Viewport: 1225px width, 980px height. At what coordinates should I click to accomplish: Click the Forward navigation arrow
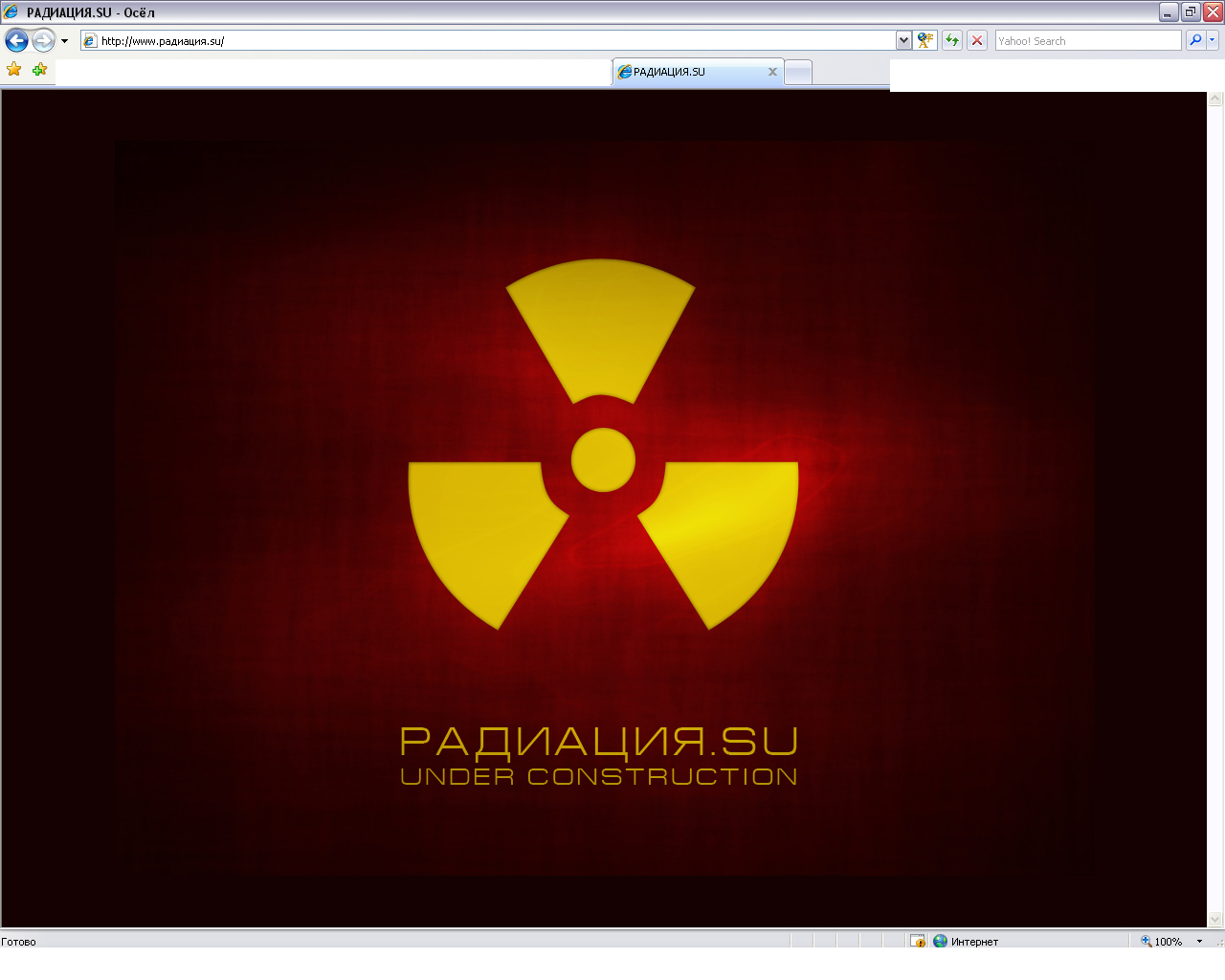click(43, 40)
